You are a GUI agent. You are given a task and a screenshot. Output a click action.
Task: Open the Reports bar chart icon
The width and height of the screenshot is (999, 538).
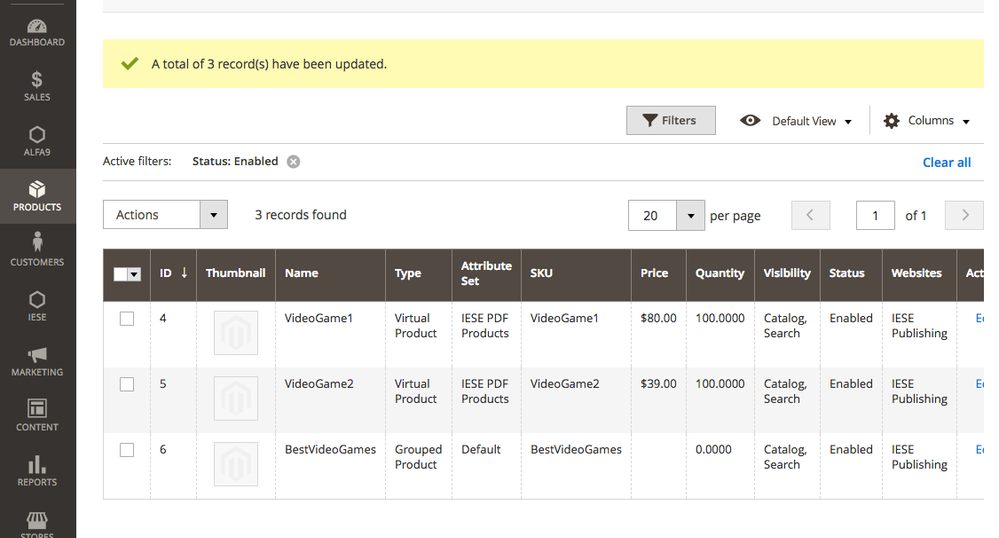[x=37, y=464]
